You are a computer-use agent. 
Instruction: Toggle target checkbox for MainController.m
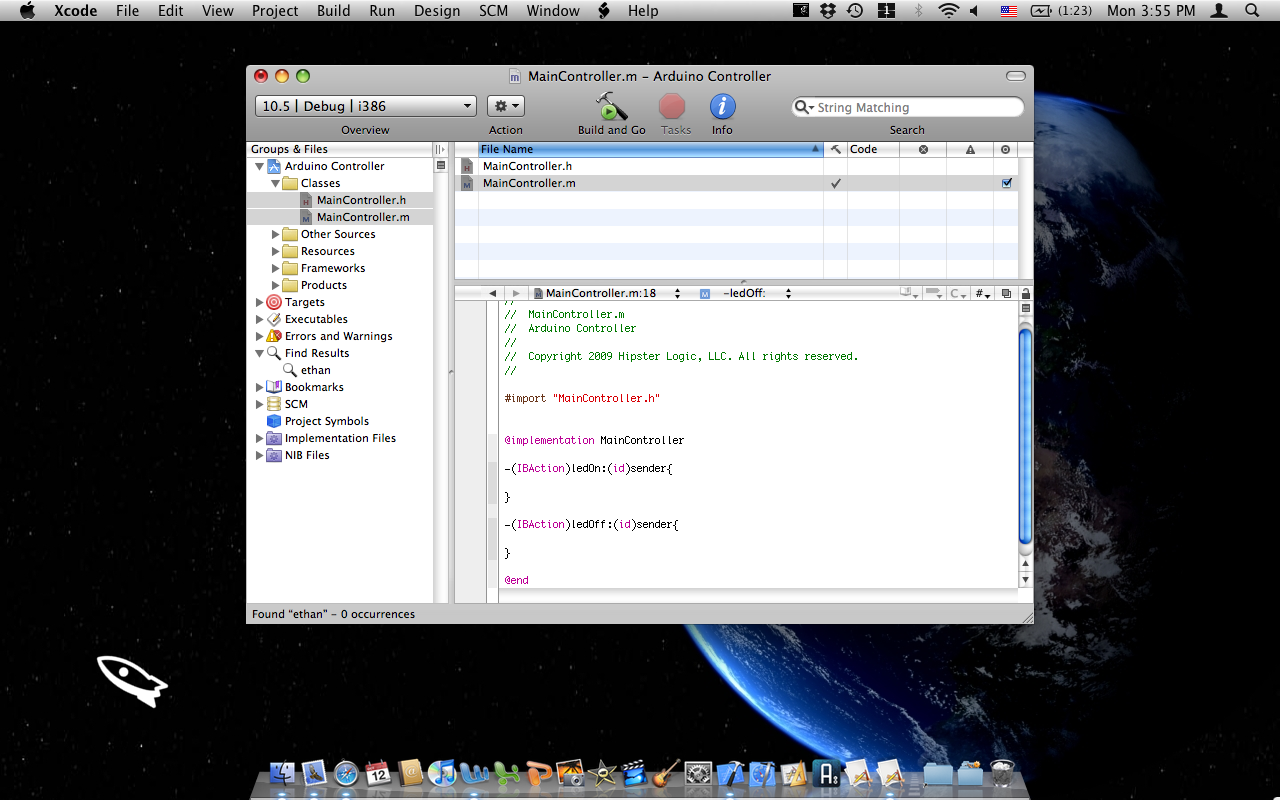tap(1006, 183)
